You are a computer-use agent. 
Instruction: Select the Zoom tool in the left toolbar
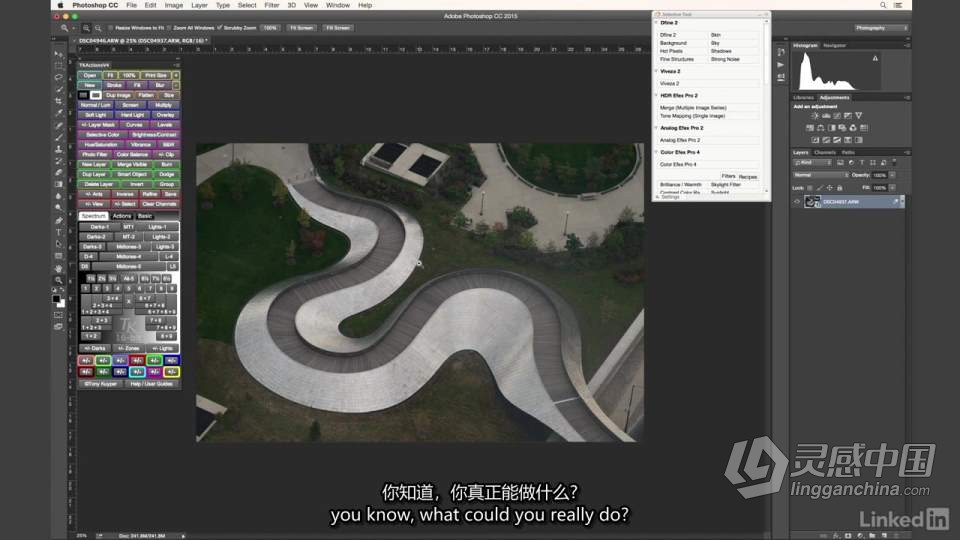pyautogui.click(x=59, y=280)
